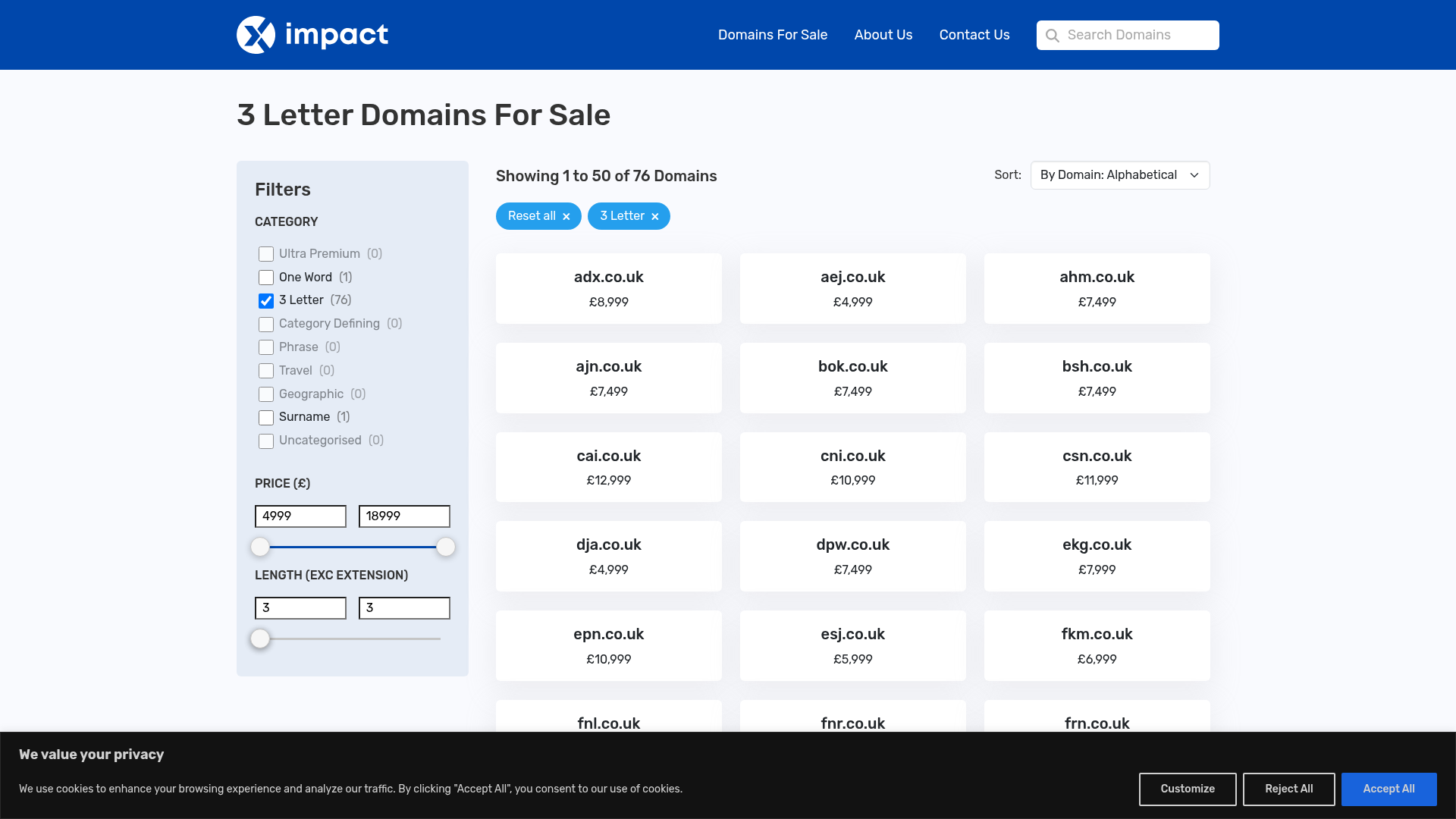Viewport: 1456px width, 819px height.
Task: Open ekg.co.uk domain listing
Action: 1097,556
